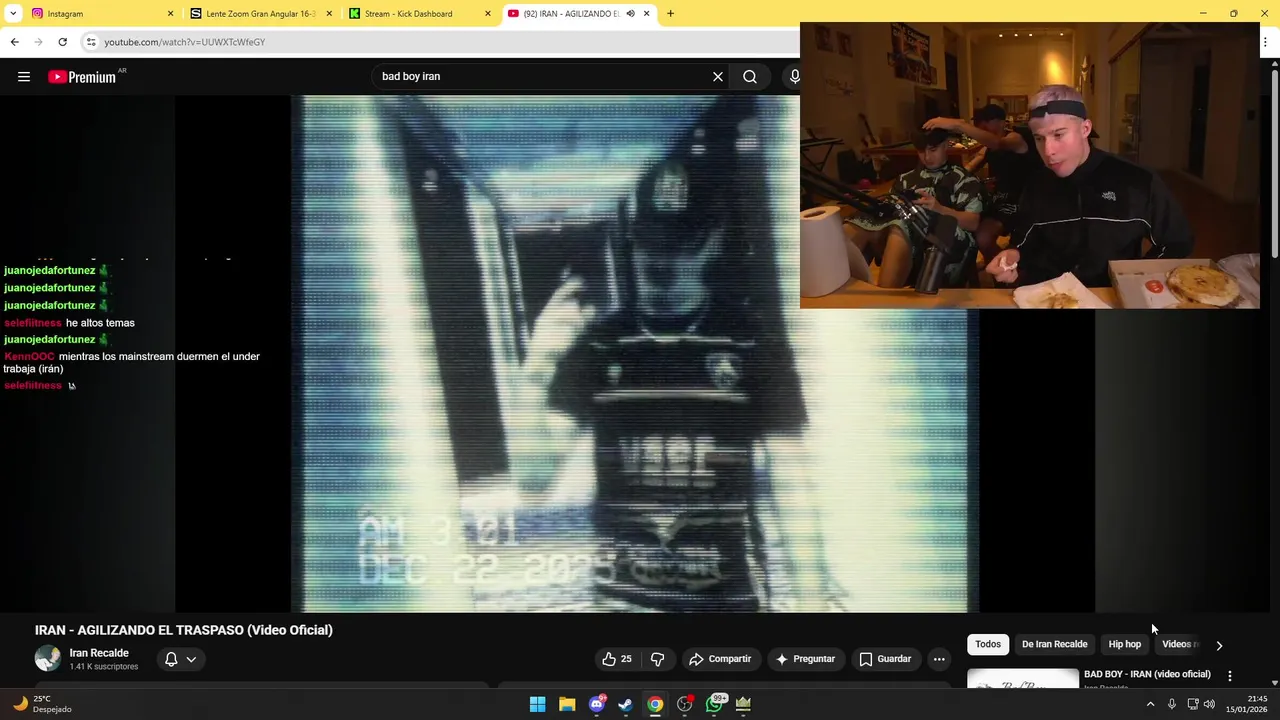Open Windows Start menu
Screen dimensions: 1280x720
click(x=537, y=704)
